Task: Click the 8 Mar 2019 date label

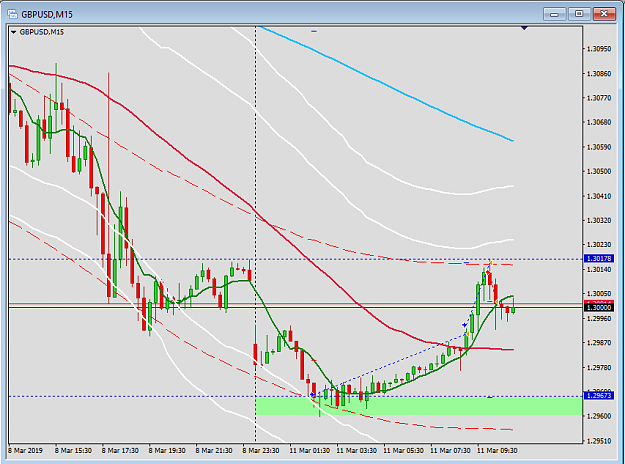Action: (25, 450)
